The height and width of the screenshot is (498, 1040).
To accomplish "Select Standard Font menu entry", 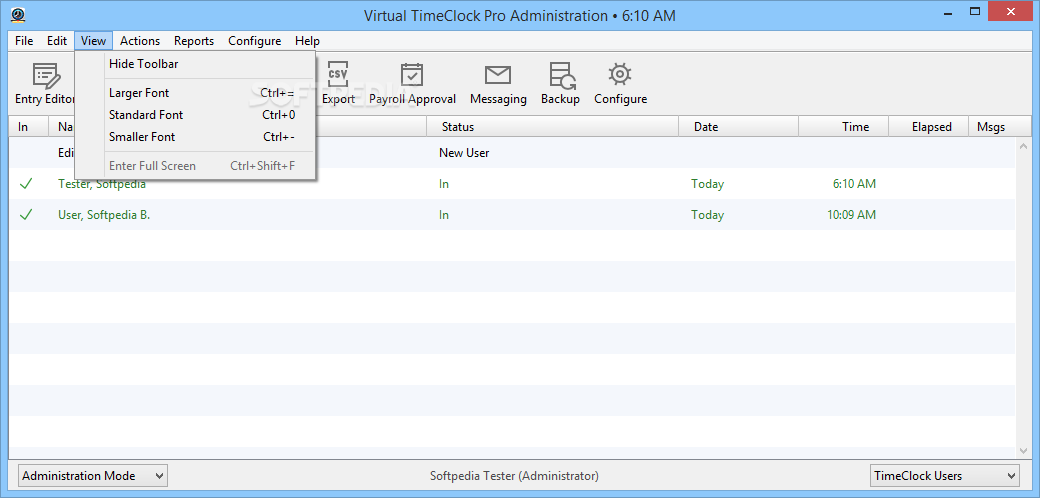I will 195,115.
